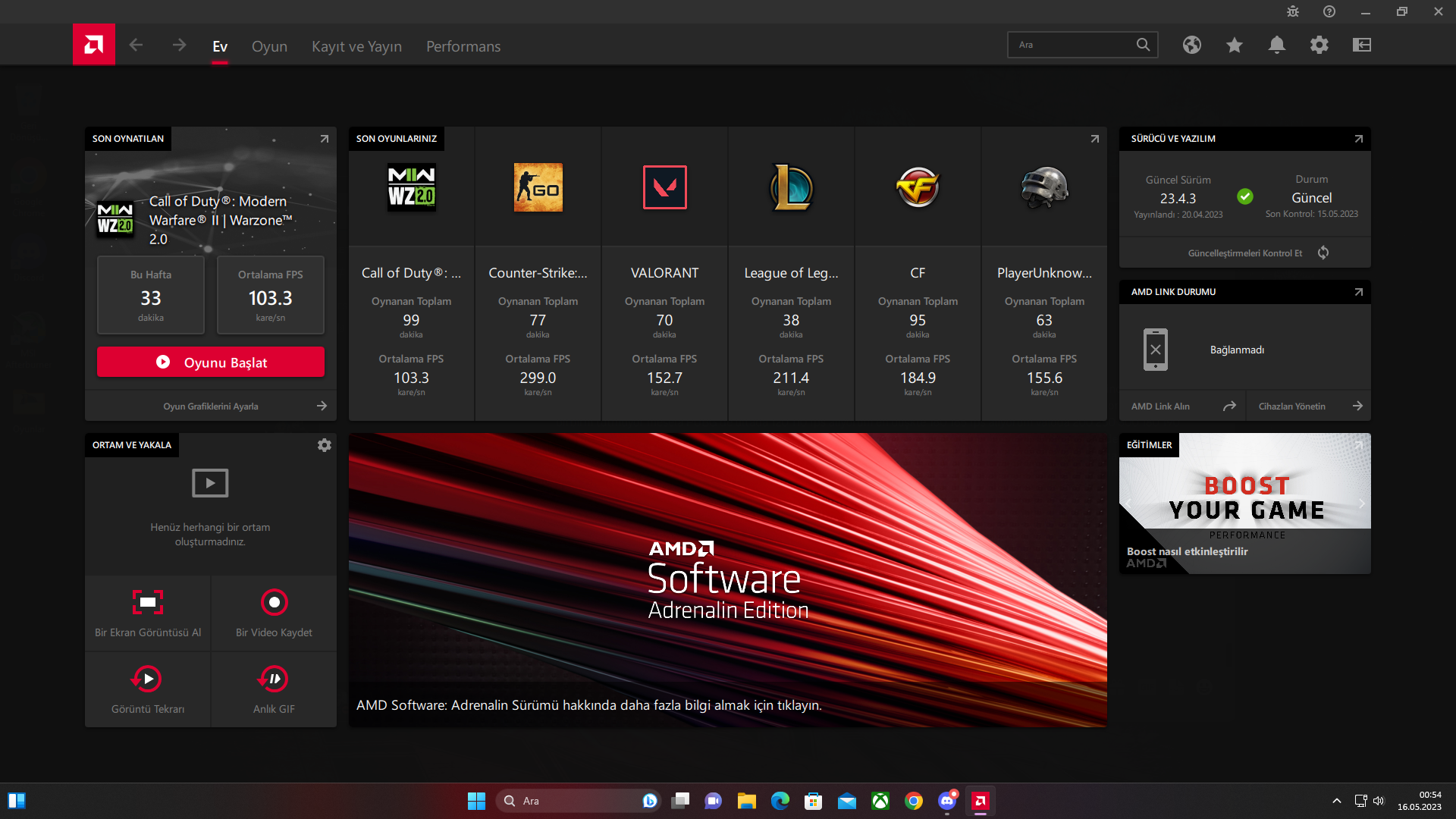Screen dimensions: 1456x819
Task: Open CrossFire CF game tile
Action: [918, 274]
